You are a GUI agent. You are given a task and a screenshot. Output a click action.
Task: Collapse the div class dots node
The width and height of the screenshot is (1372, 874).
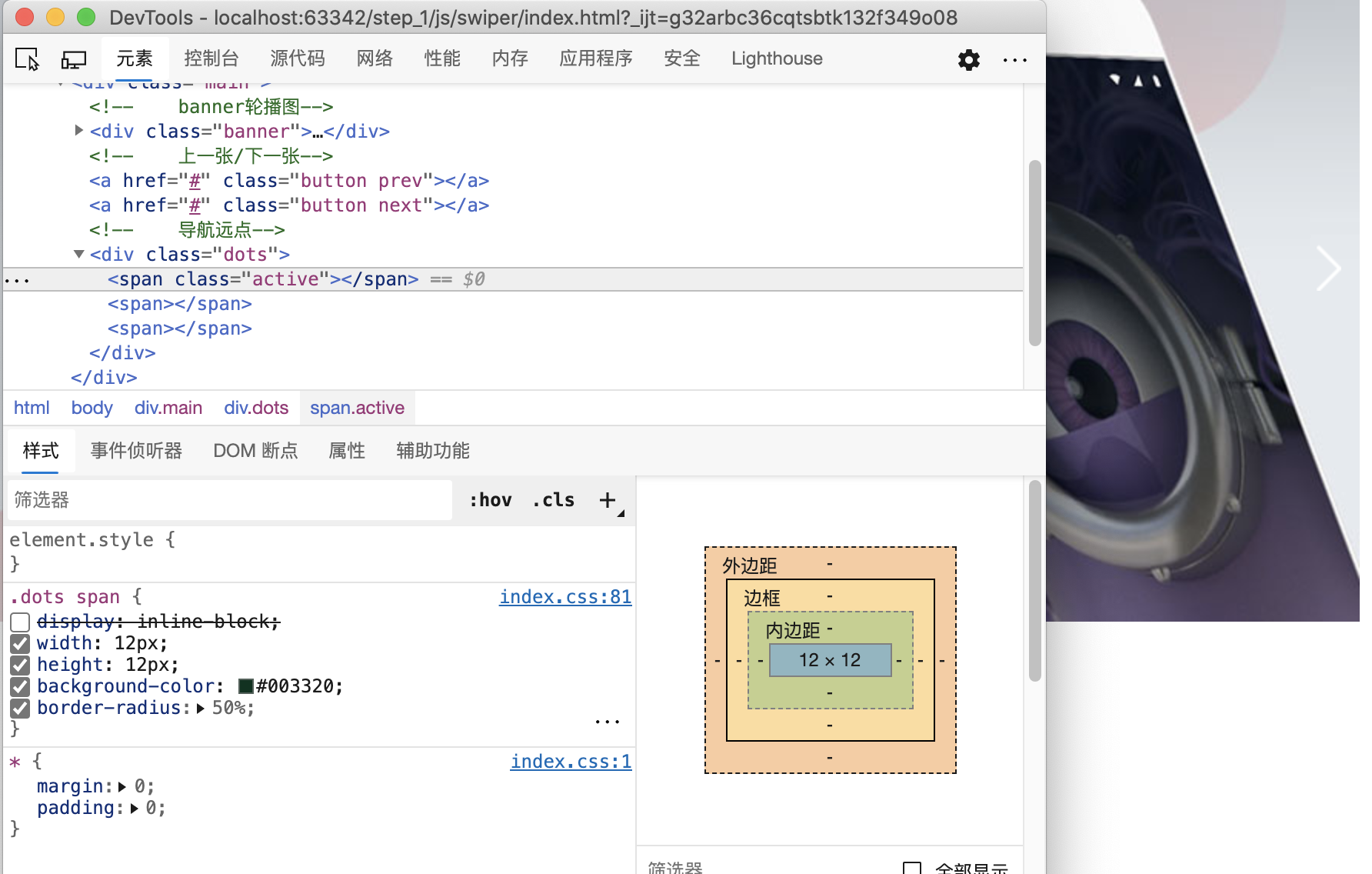pos(78,254)
